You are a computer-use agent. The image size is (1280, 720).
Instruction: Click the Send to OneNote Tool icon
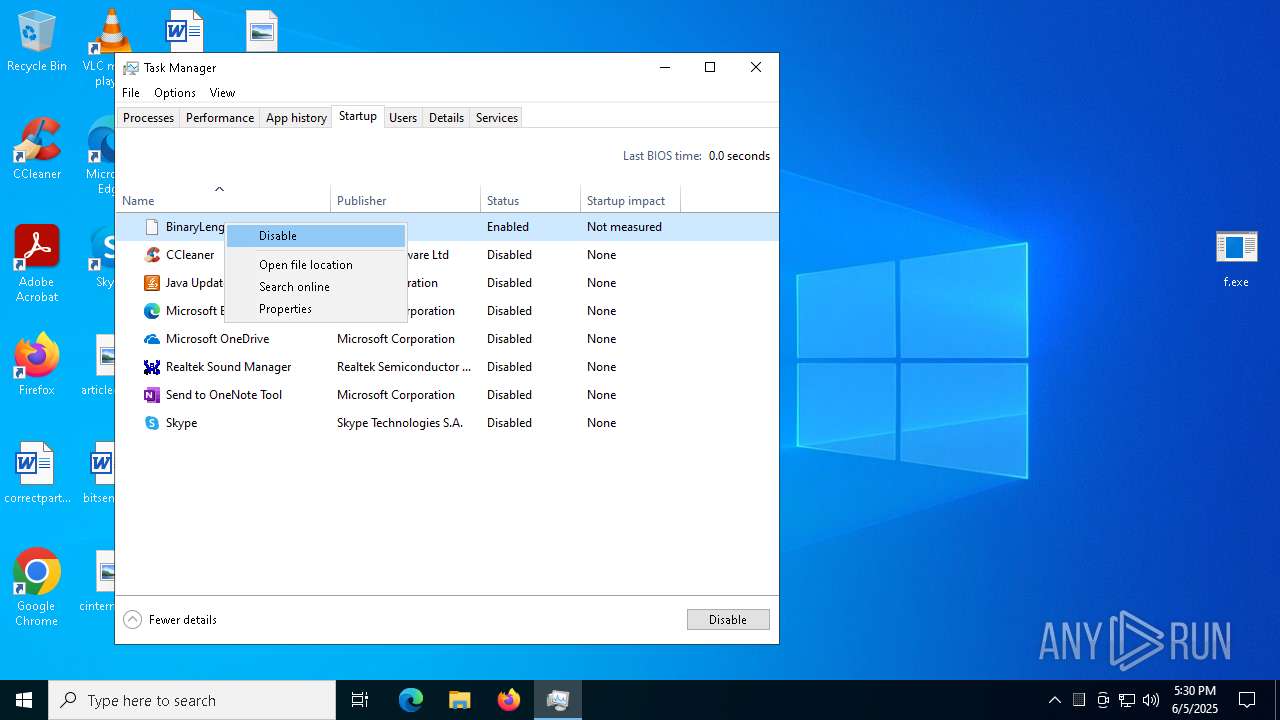pyautogui.click(x=152, y=395)
